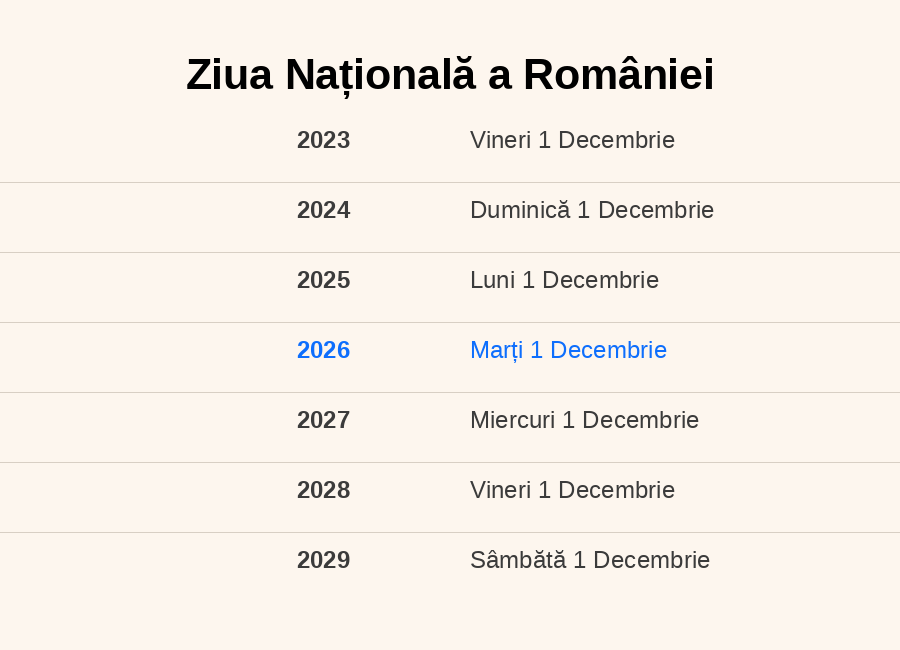The width and height of the screenshot is (900, 650).
Task: Click the divider line between 2023 and 2024 rows
Action: click(x=450, y=182)
